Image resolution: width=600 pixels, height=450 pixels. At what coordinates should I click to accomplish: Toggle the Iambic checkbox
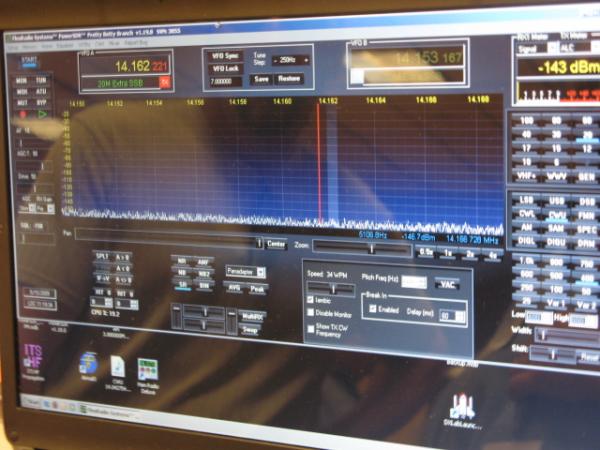point(310,298)
